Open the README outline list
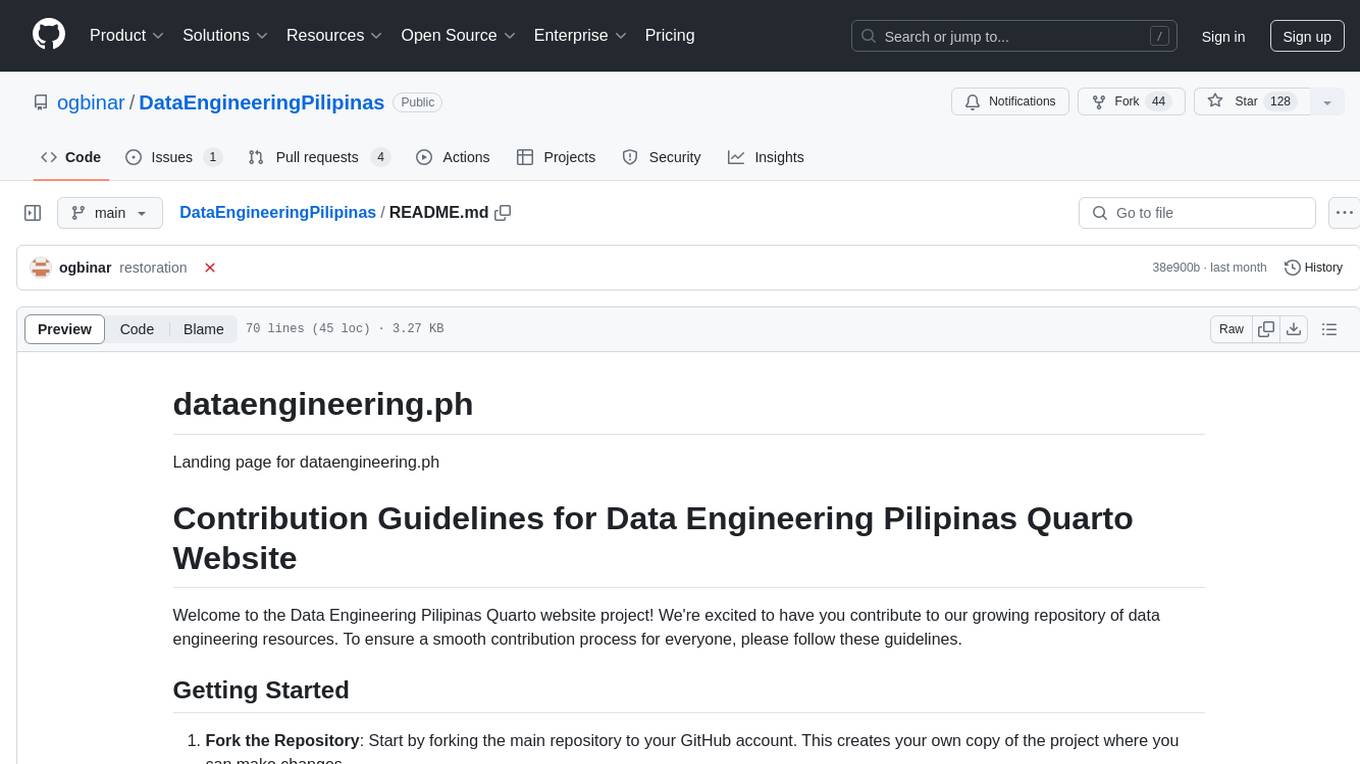 tap(1330, 329)
